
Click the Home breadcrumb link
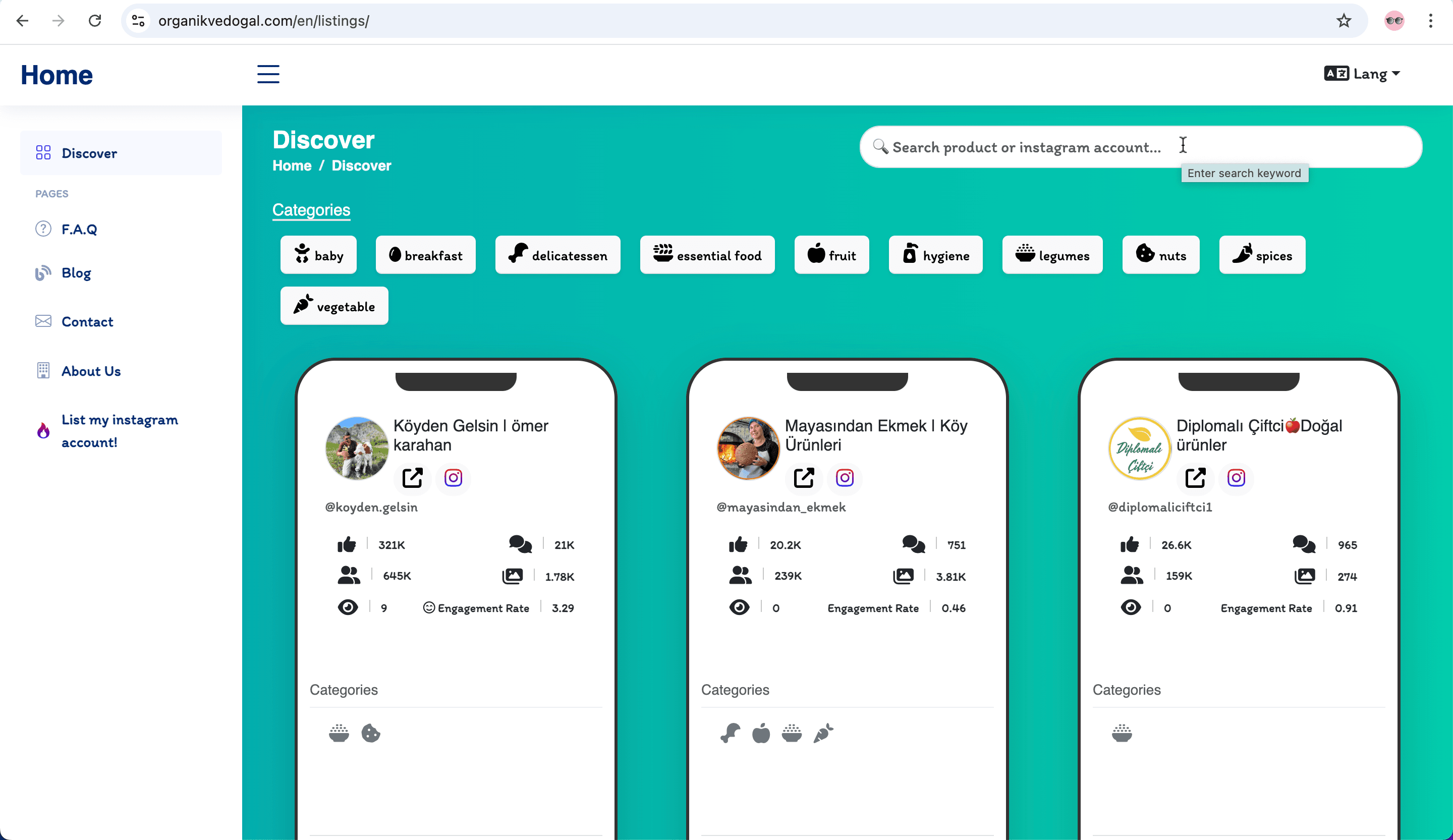point(292,165)
